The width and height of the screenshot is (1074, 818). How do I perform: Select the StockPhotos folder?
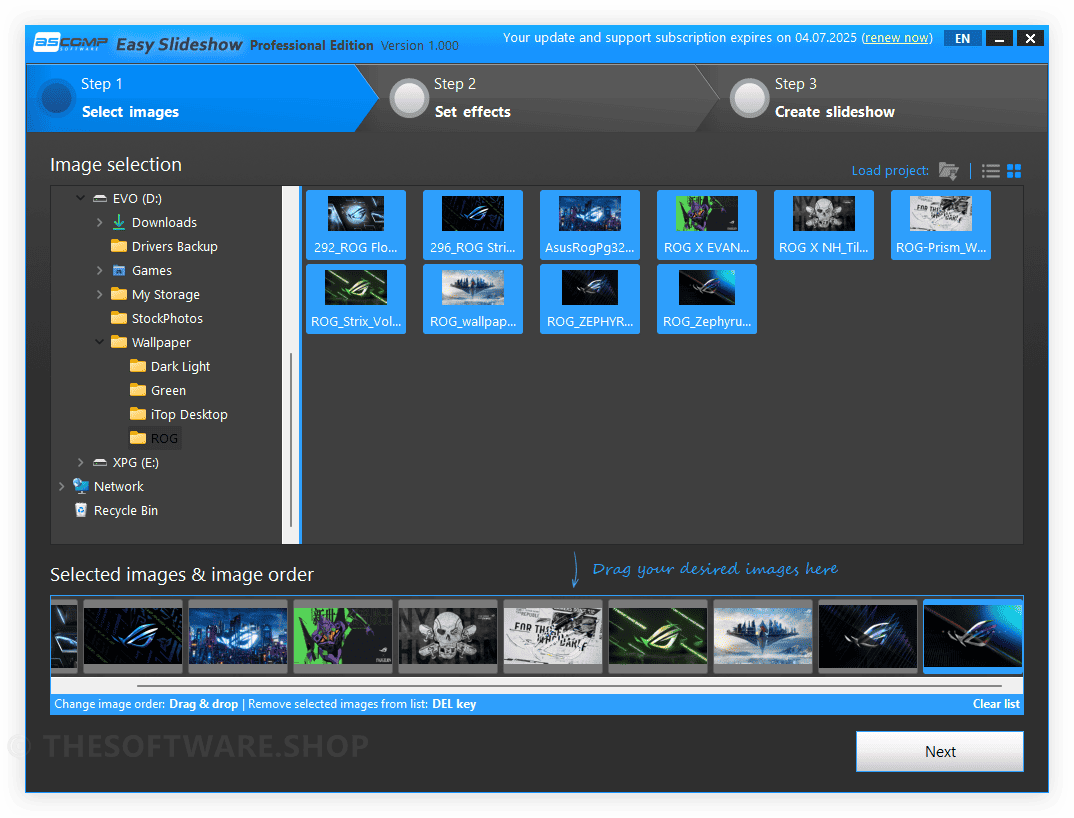point(157,318)
